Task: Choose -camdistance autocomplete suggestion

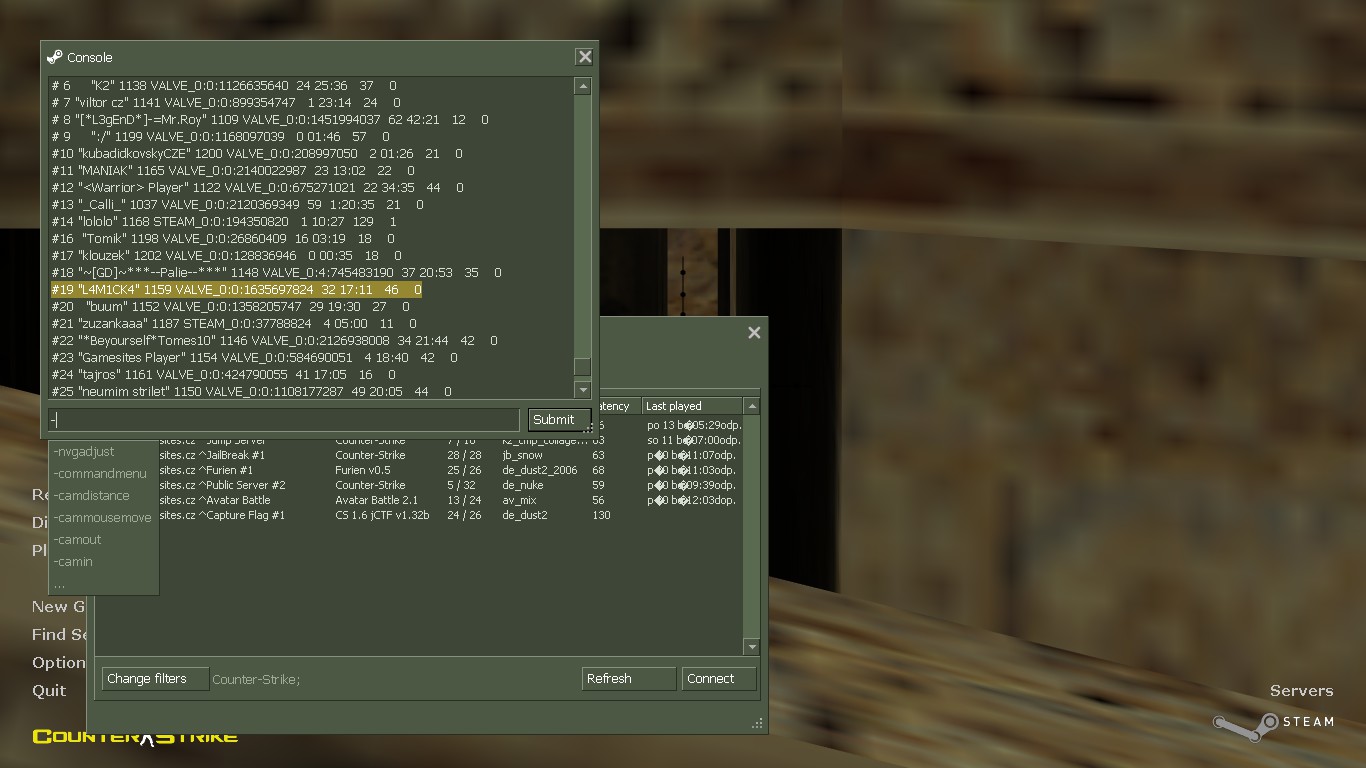Action: pos(92,496)
